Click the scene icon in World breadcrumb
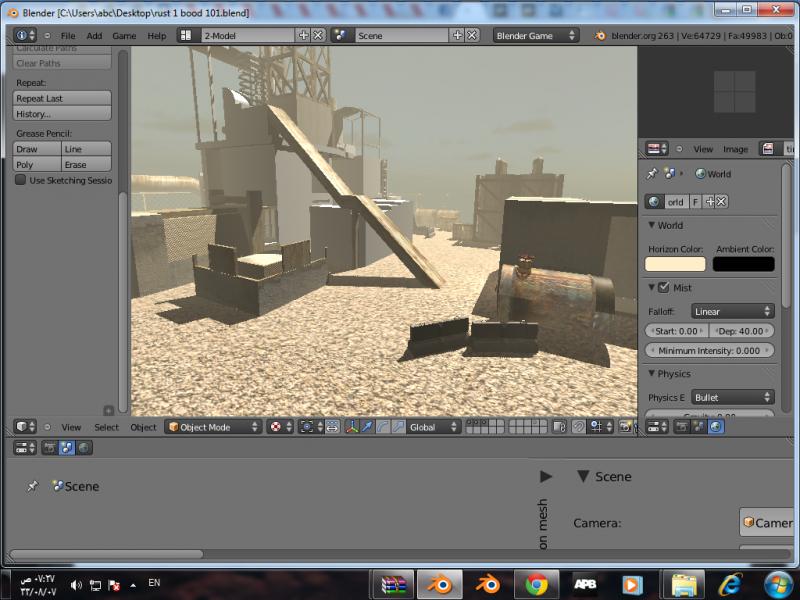The image size is (800, 600). 669,174
